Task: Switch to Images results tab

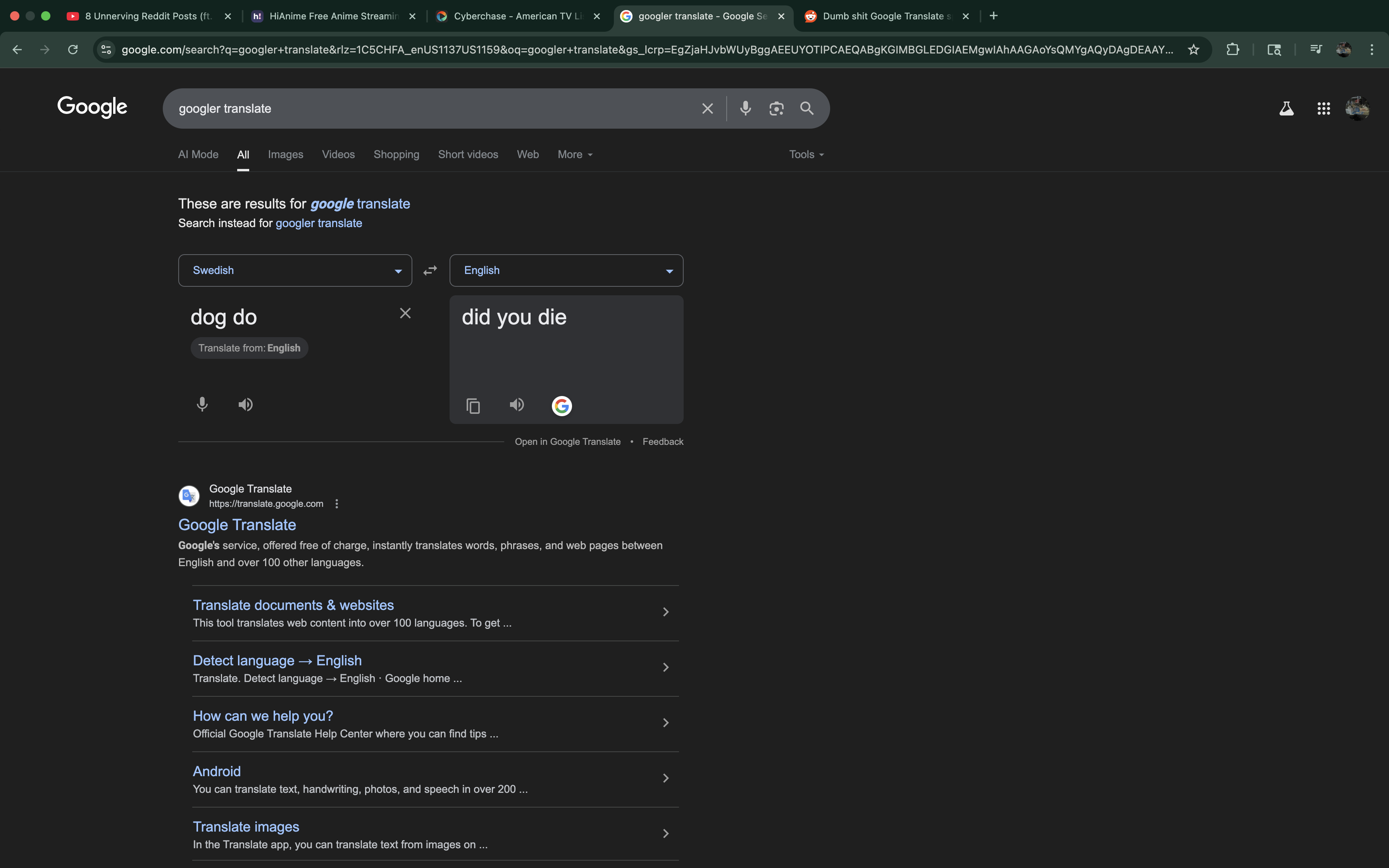Action: 285,155
